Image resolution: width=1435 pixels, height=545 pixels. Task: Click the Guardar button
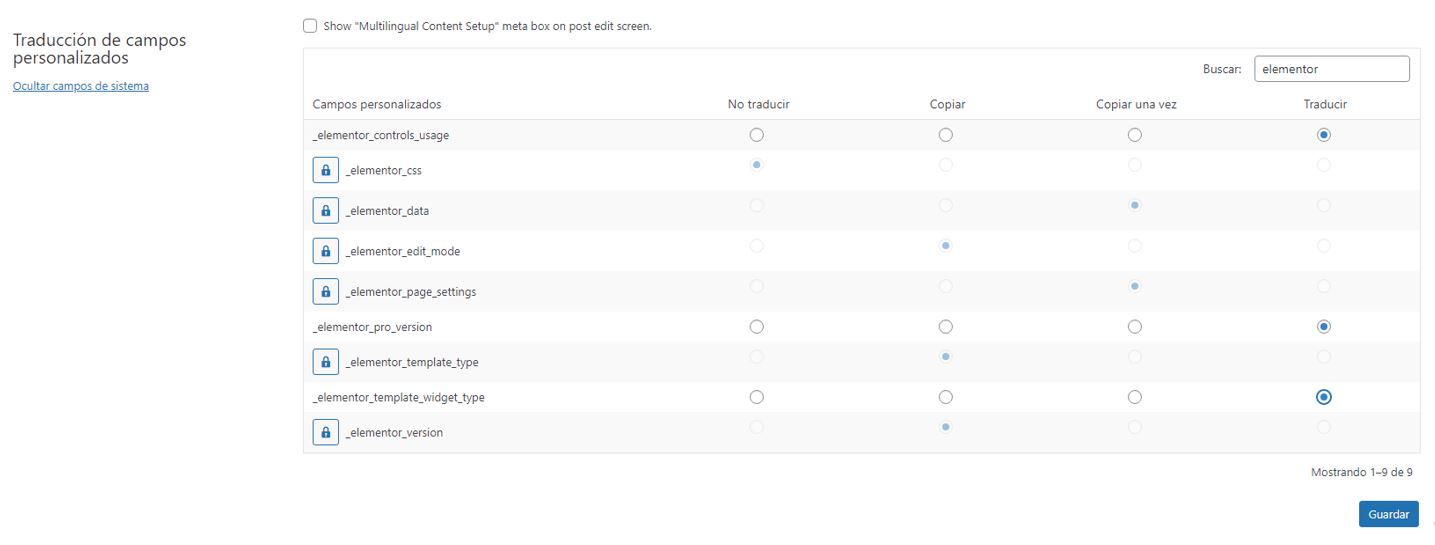[x=1388, y=514]
